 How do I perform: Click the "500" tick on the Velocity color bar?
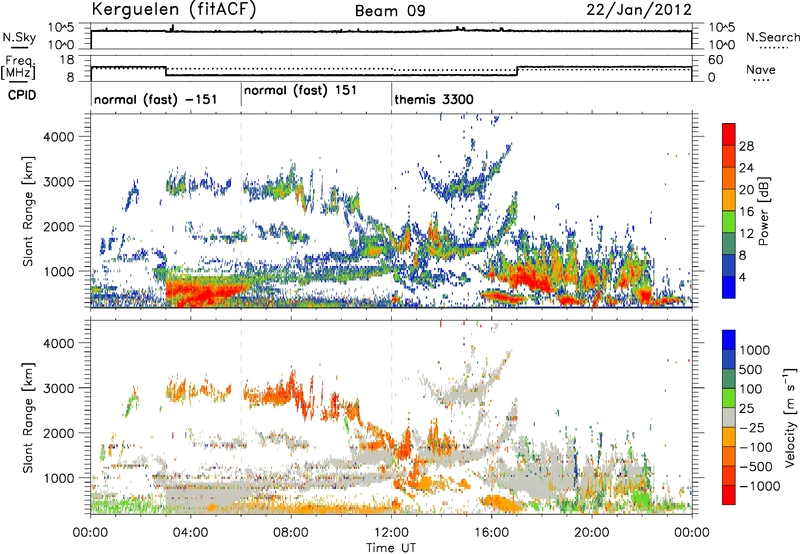point(752,369)
